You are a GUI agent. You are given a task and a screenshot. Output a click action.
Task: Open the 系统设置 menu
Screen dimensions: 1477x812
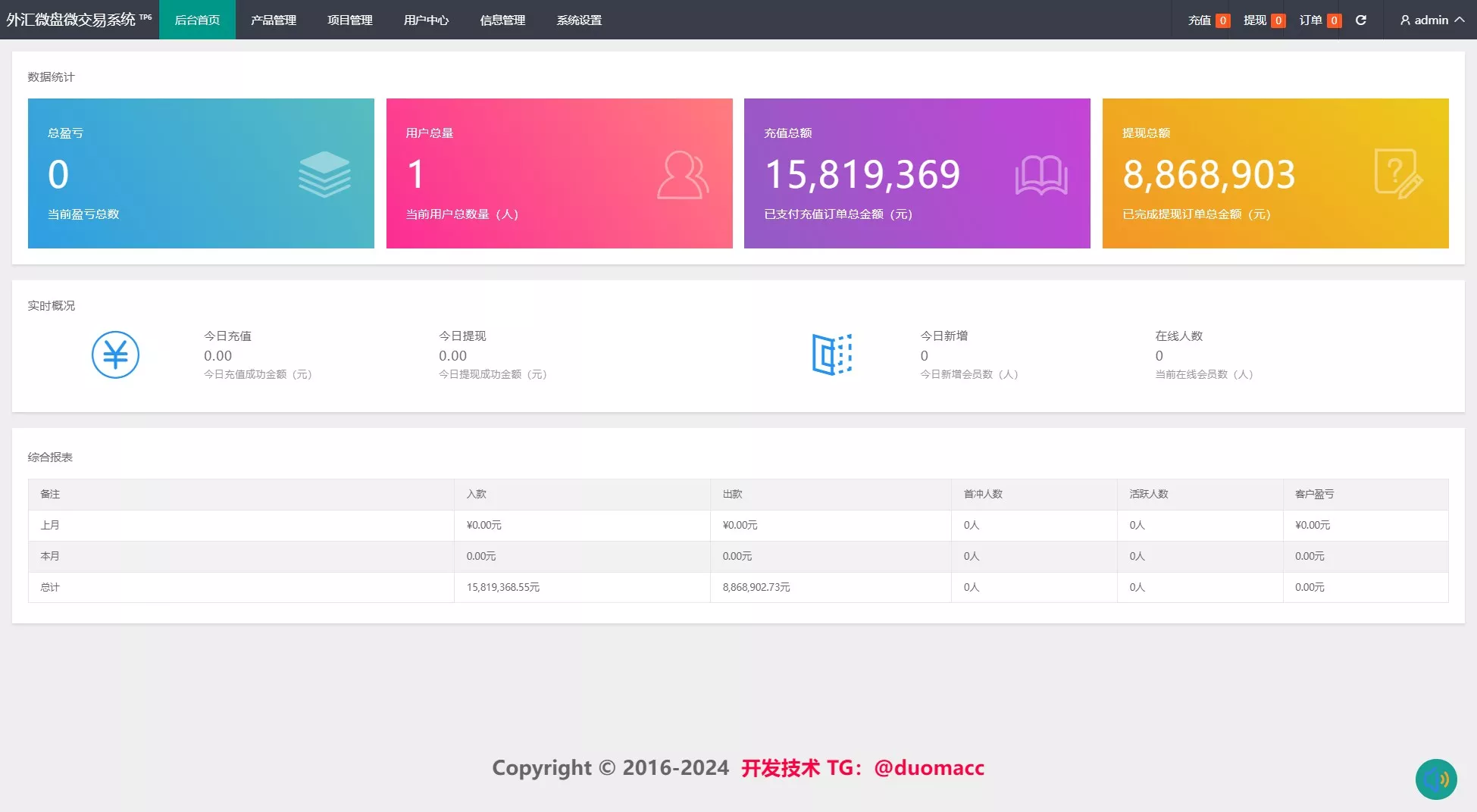click(x=579, y=20)
